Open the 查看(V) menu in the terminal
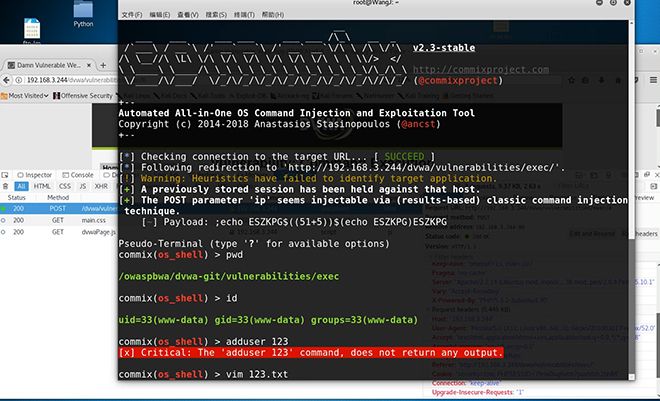660x401 pixels. click(188, 15)
